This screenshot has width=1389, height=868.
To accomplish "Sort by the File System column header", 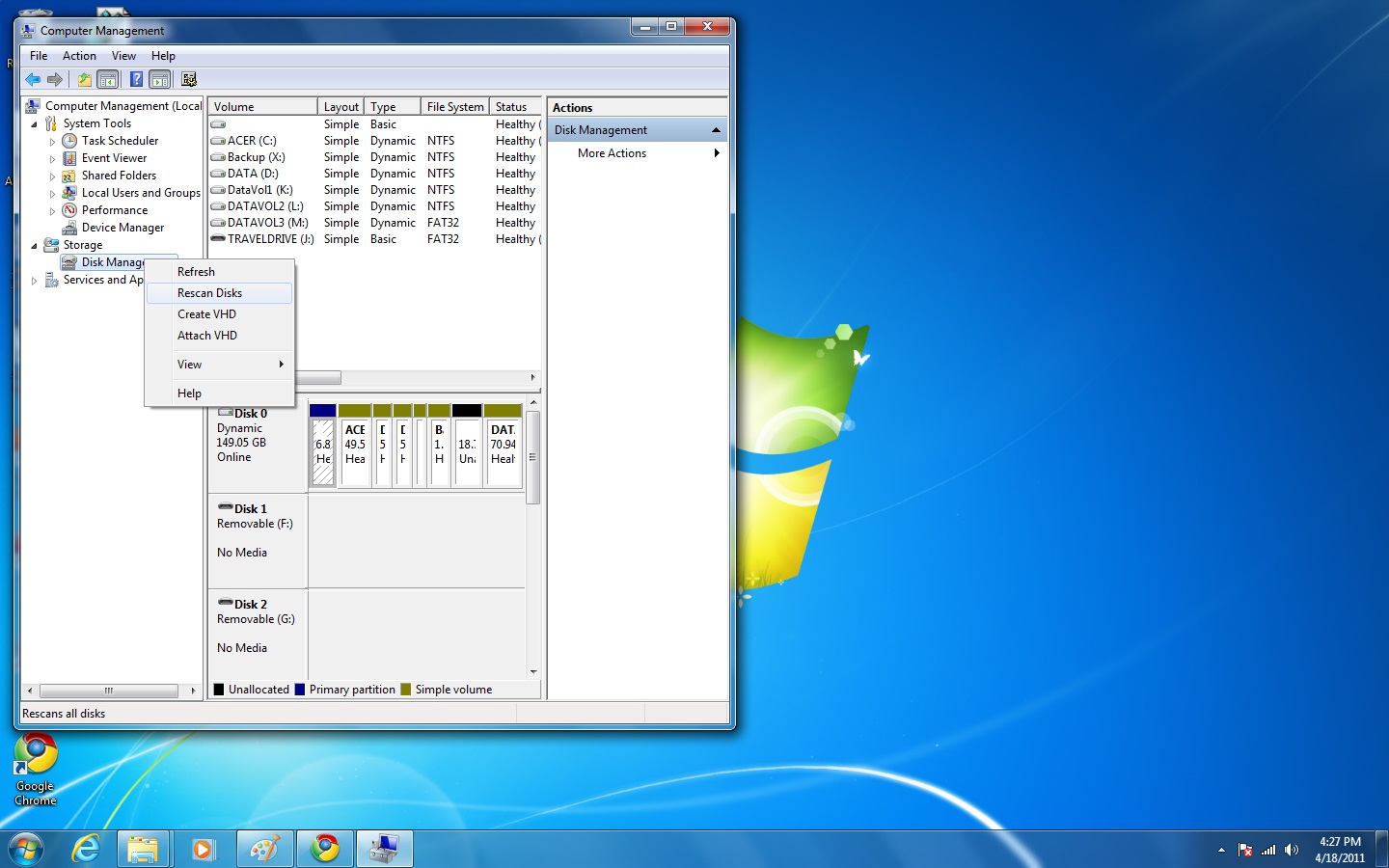I will tap(455, 107).
